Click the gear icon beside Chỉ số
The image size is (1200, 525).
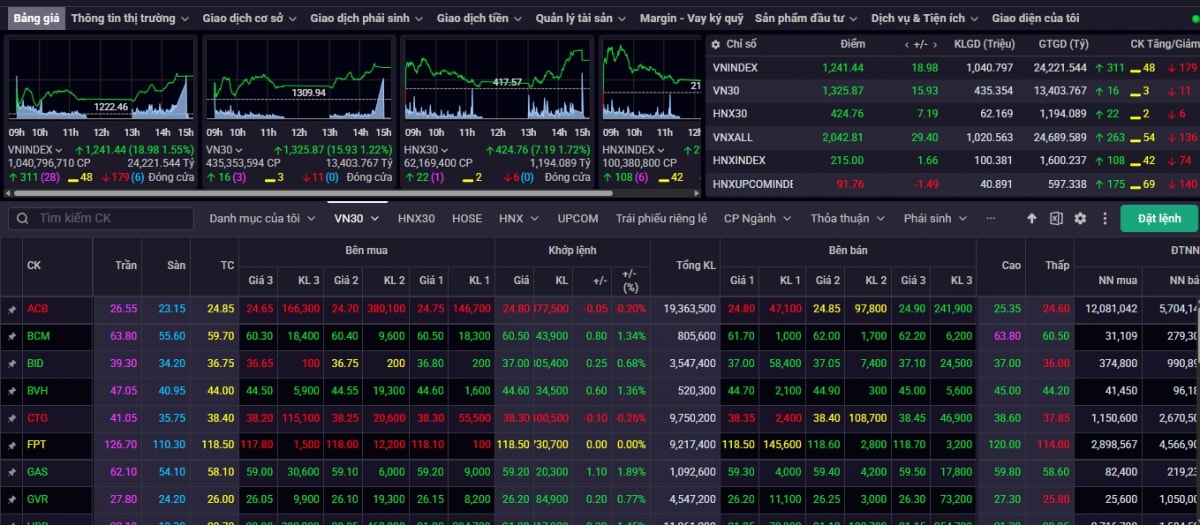(x=714, y=44)
